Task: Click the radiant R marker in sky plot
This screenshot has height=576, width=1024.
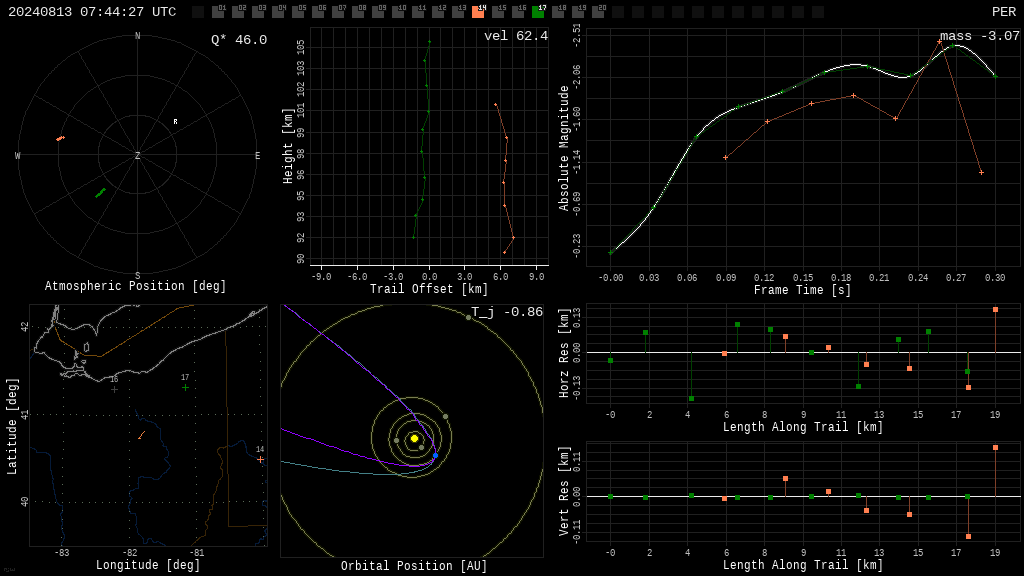Action: (175, 121)
